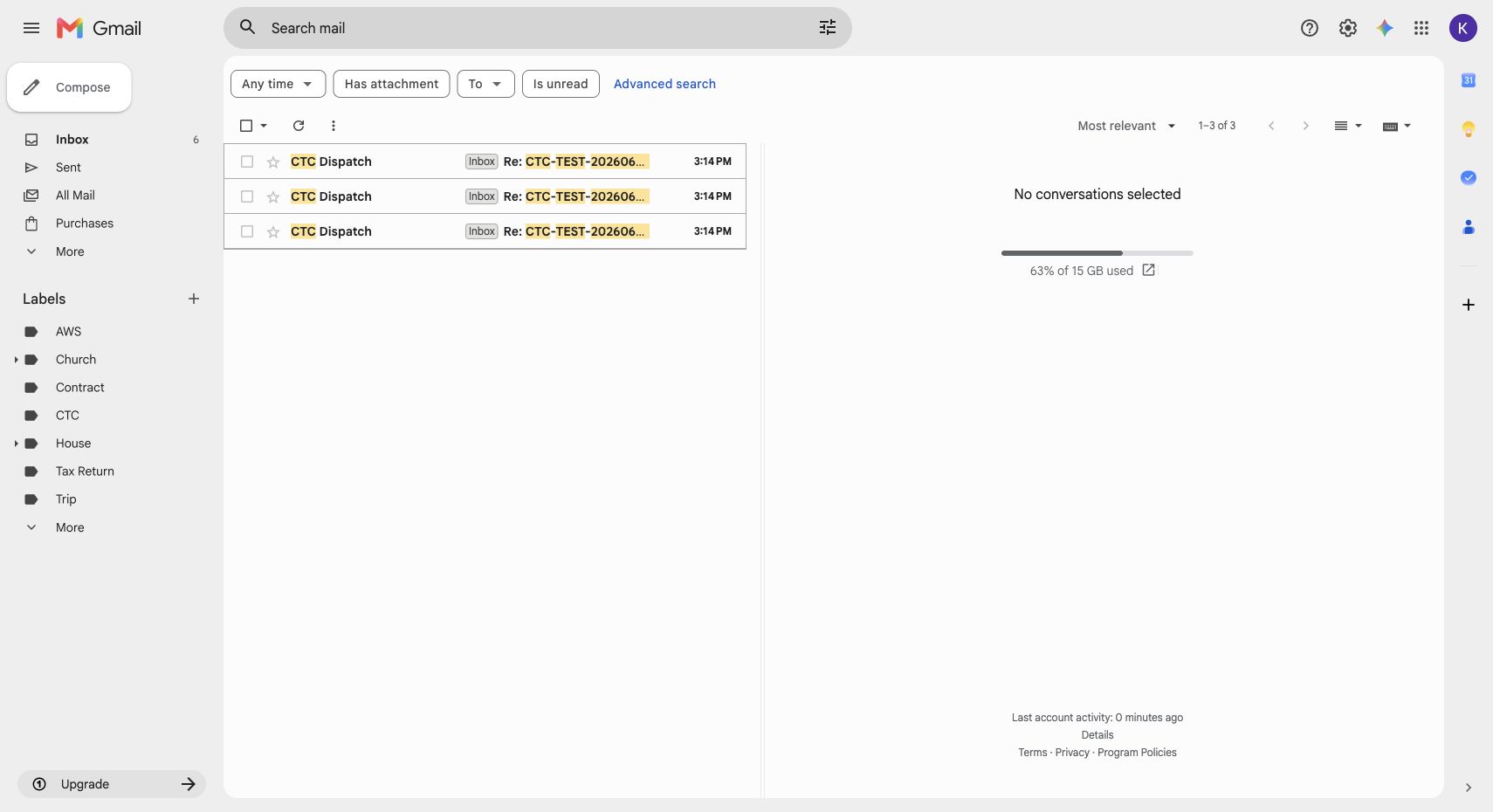Screen dimensions: 1493x812
Task: Refresh the mail list
Action: click(299, 126)
